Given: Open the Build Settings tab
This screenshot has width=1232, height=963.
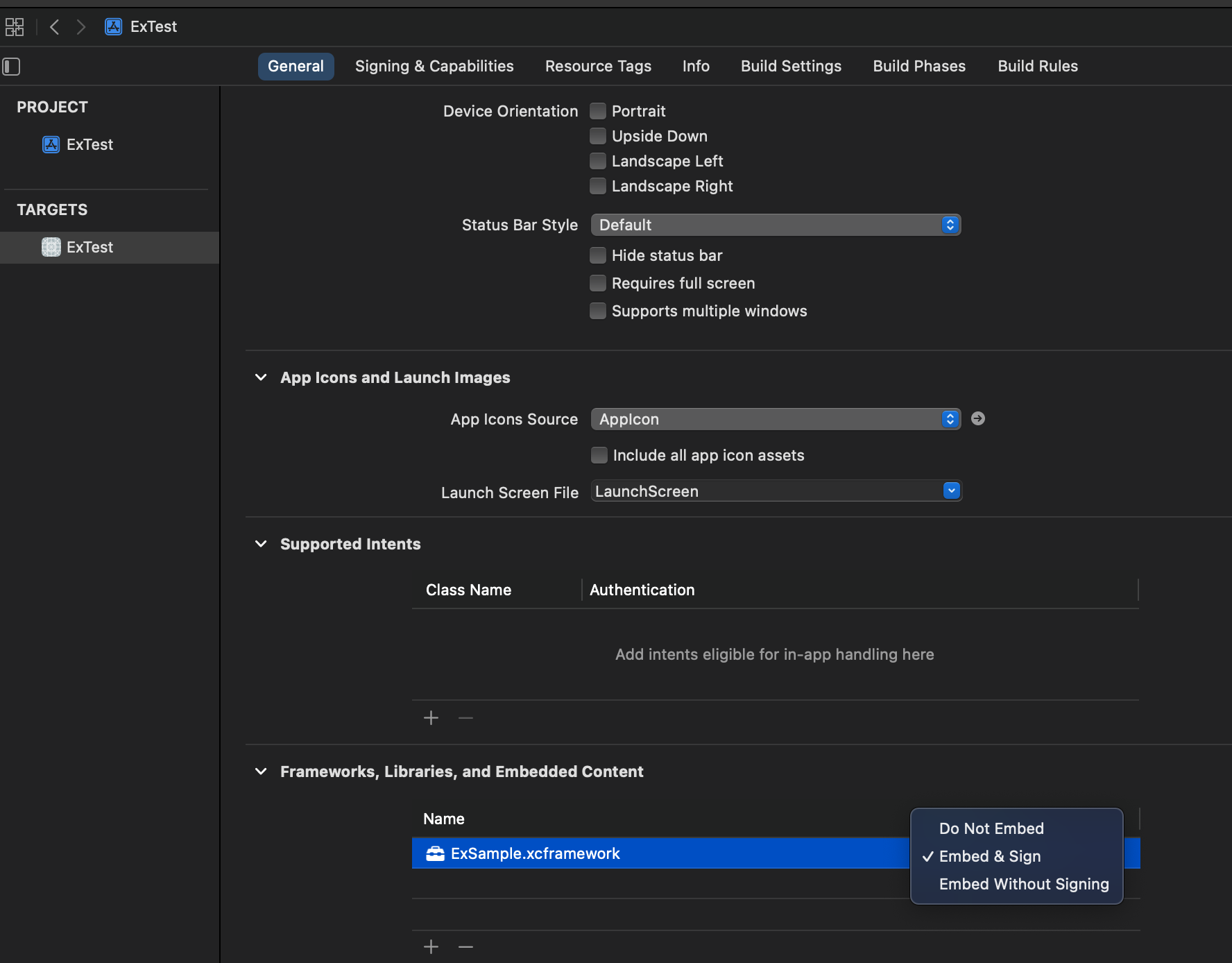Looking at the screenshot, I should [791, 67].
